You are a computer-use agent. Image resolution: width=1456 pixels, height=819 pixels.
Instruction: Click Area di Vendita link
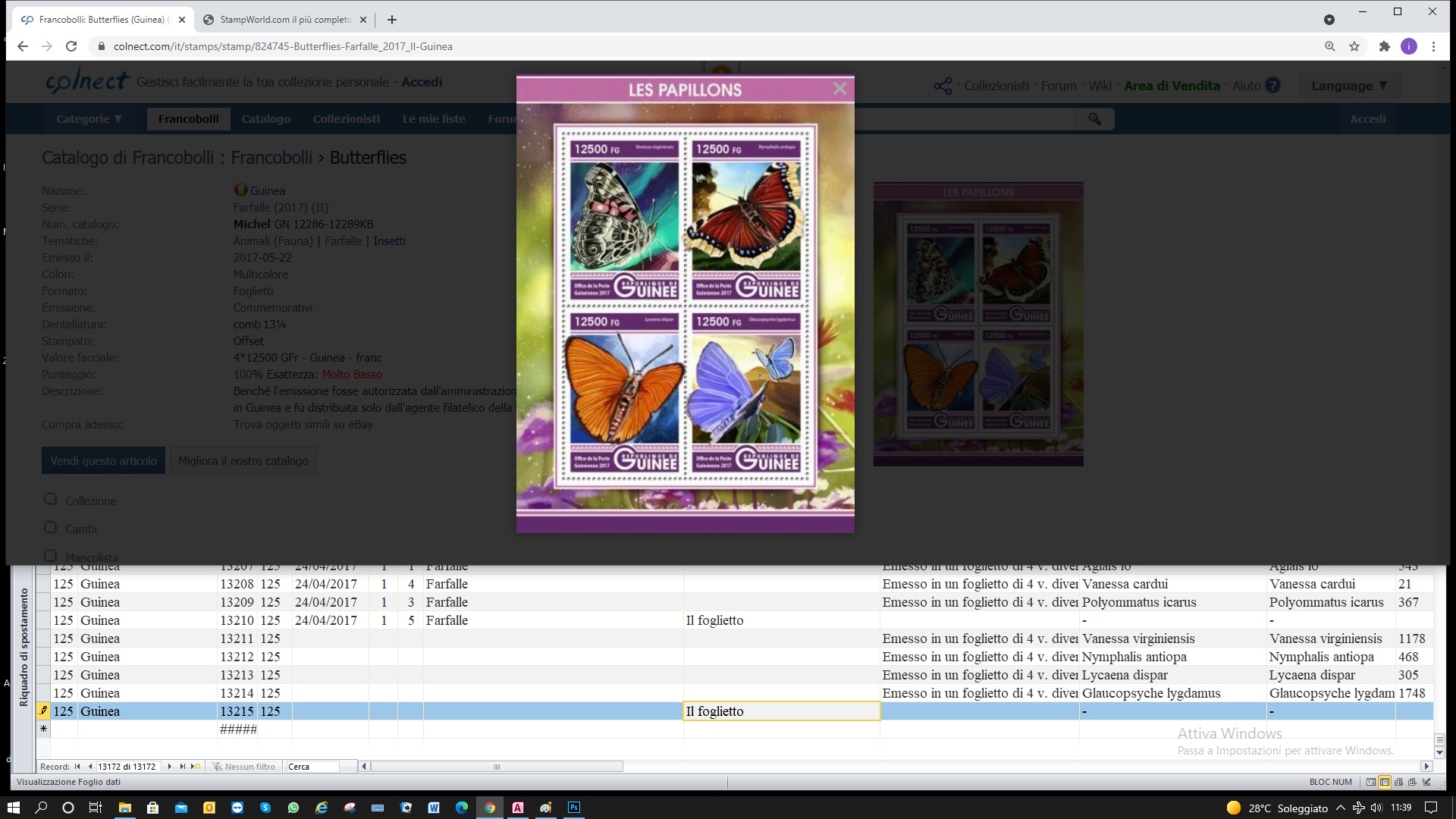[x=1172, y=86]
